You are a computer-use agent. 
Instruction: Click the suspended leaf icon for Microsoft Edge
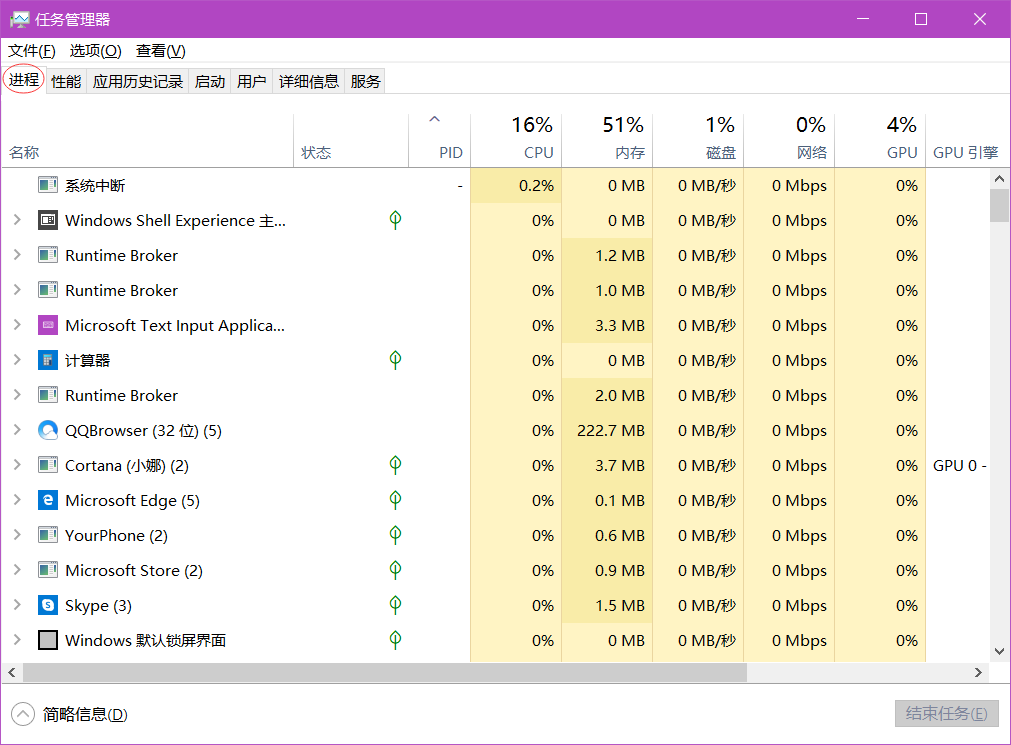pos(395,500)
